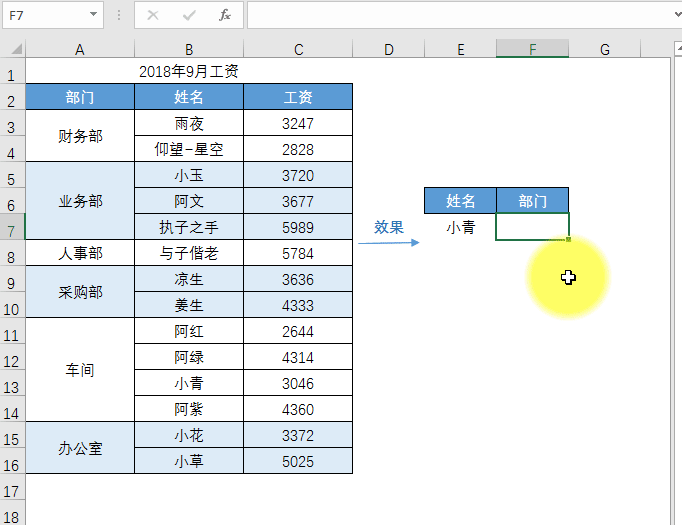The height and width of the screenshot is (525, 682).
Task: Click the salary cell 4360
Action: coord(298,409)
